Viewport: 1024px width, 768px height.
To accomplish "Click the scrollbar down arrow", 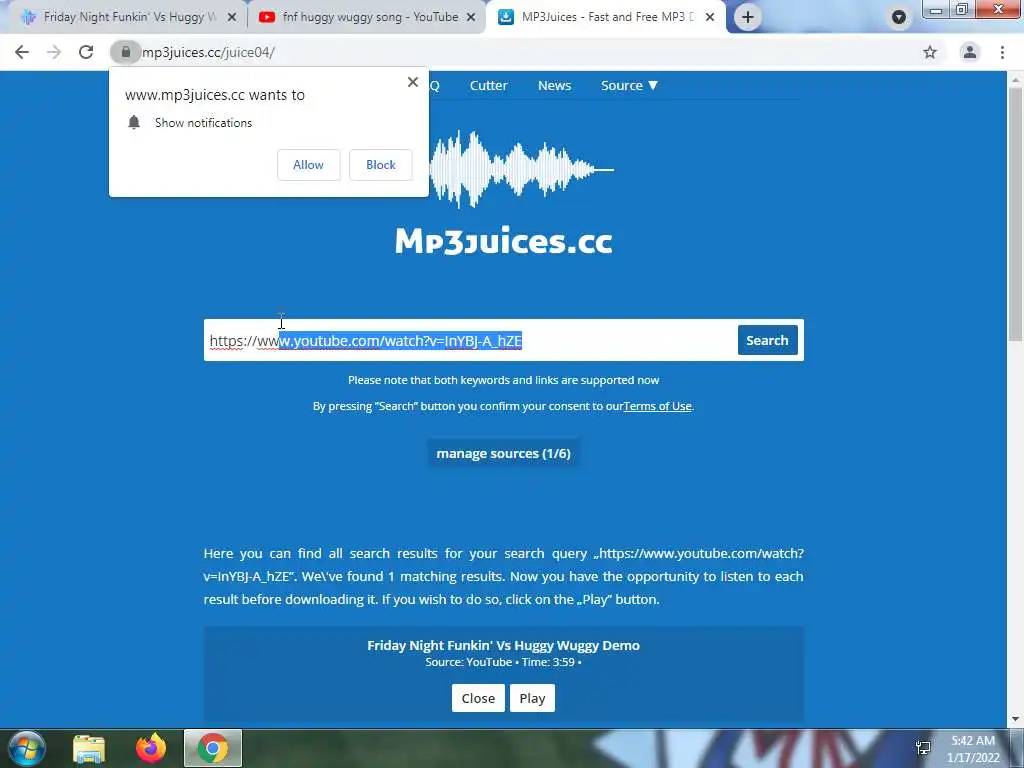I will 1016,720.
